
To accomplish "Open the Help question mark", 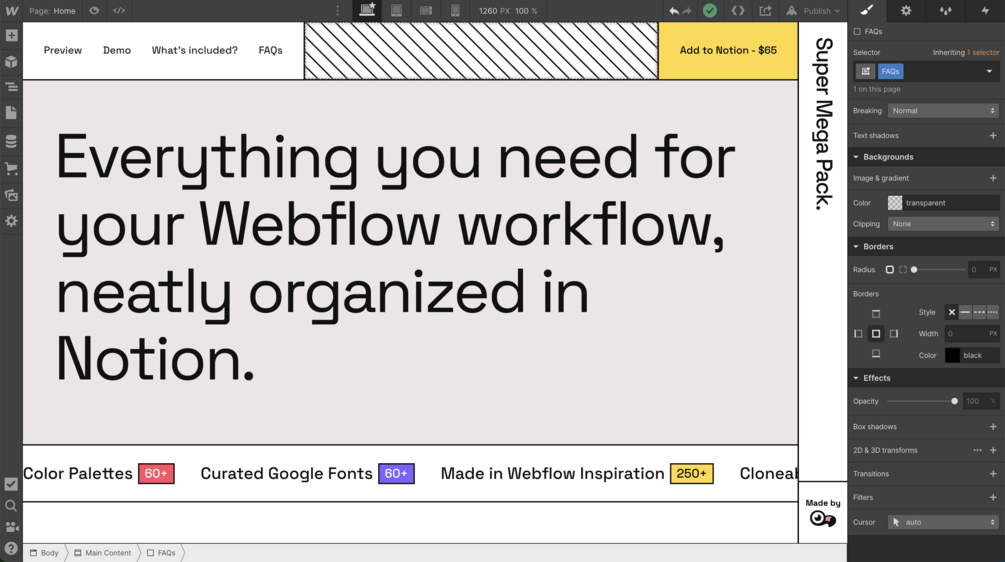I will pos(12,549).
